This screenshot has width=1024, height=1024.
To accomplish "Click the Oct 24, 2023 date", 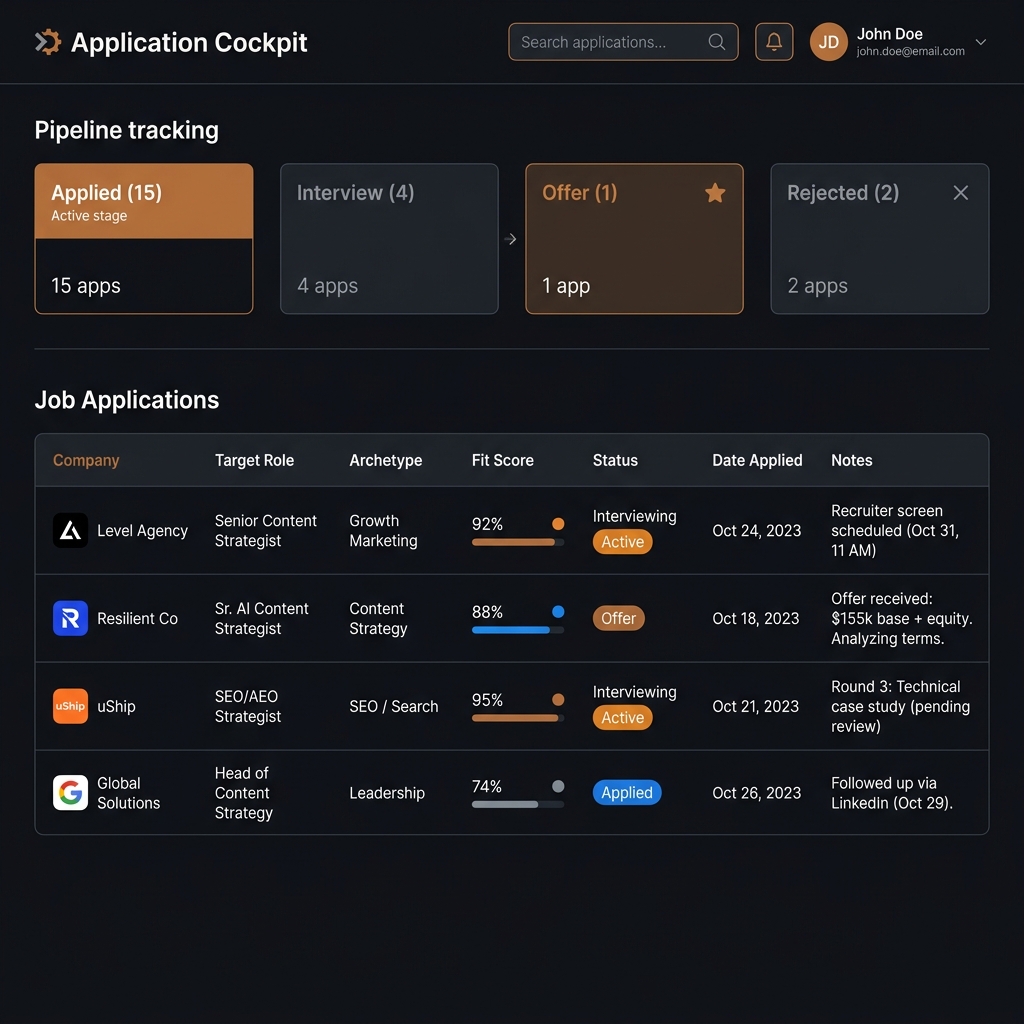I will 756,530.
